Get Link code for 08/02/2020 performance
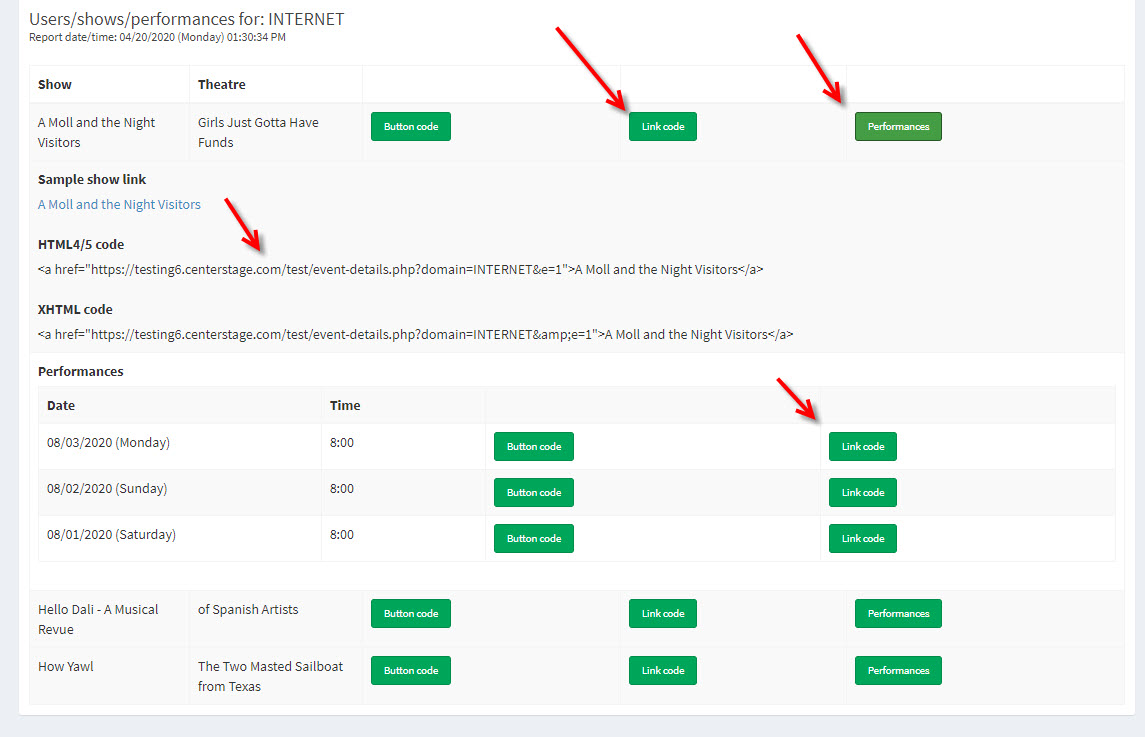The image size is (1145, 737). [862, 492]
